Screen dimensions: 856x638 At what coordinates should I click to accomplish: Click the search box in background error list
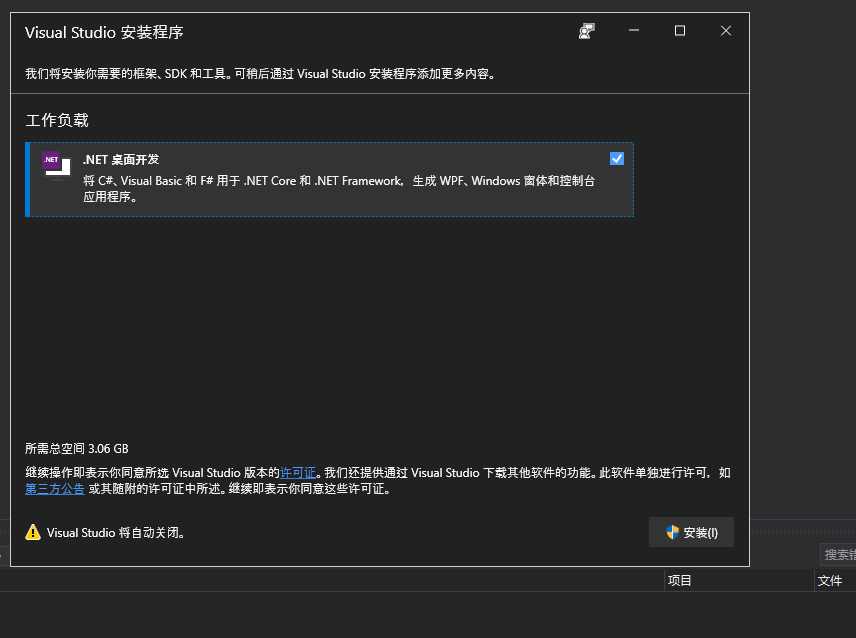point(838,554)
